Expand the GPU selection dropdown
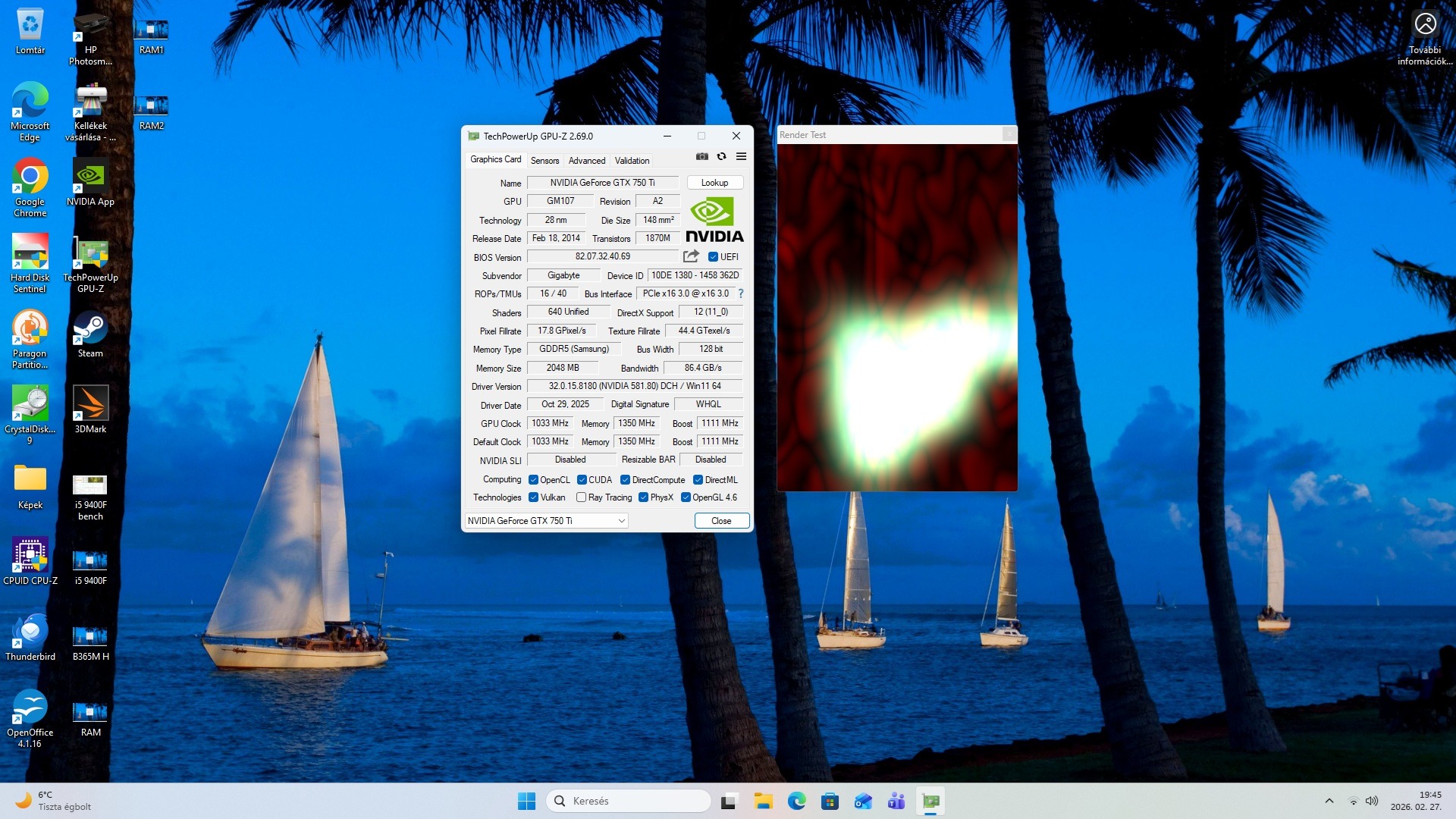The width and height of the screenshot is (1456, 819). (621, 521)
